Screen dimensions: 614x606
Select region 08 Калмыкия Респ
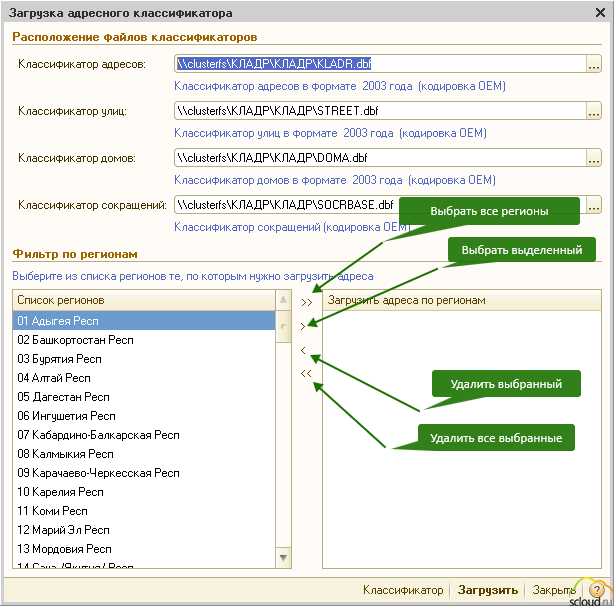[x=144, y=454]
